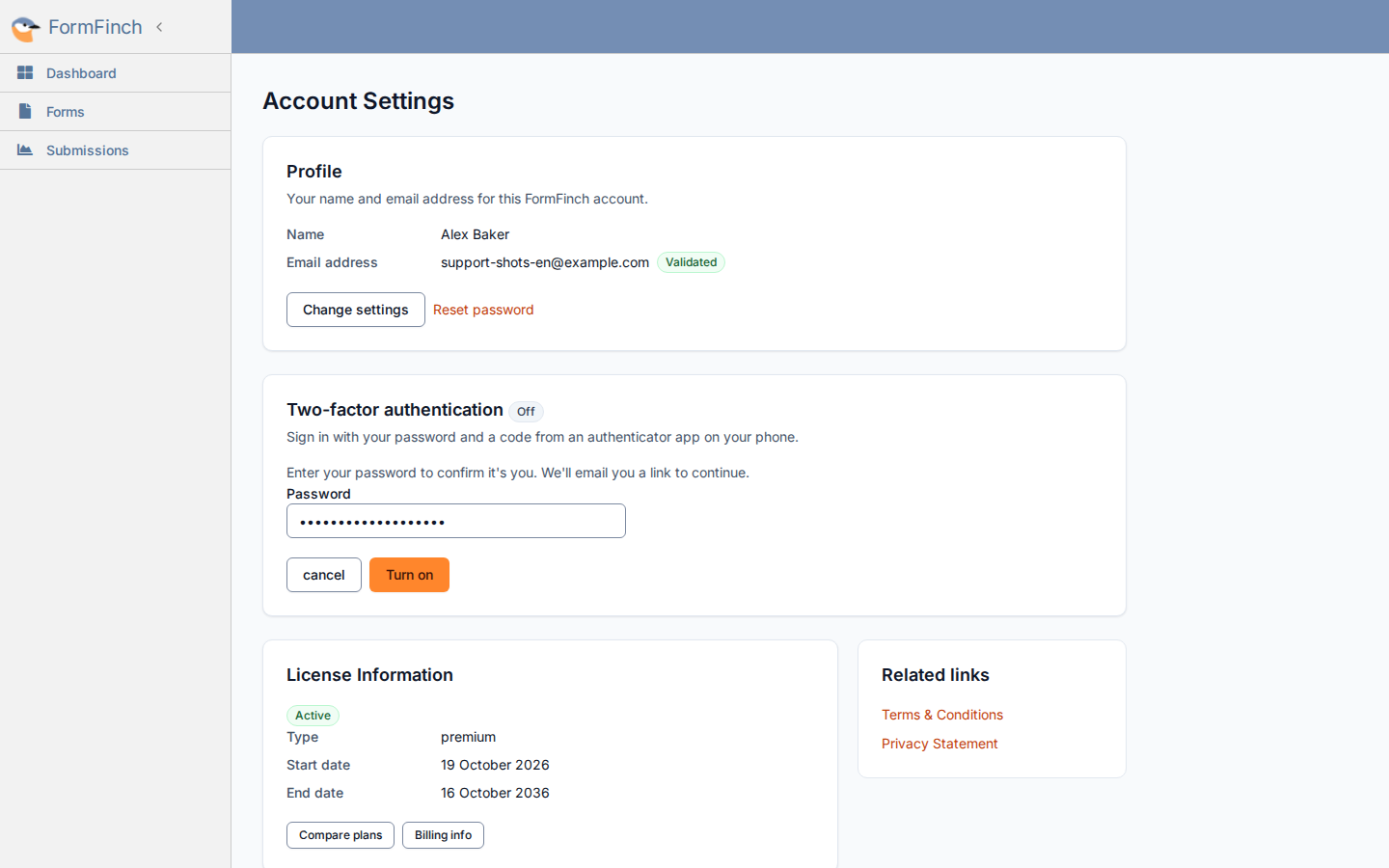1389x868 pixels.
Task: Click the Change settings button
Action: coord(356,310)
